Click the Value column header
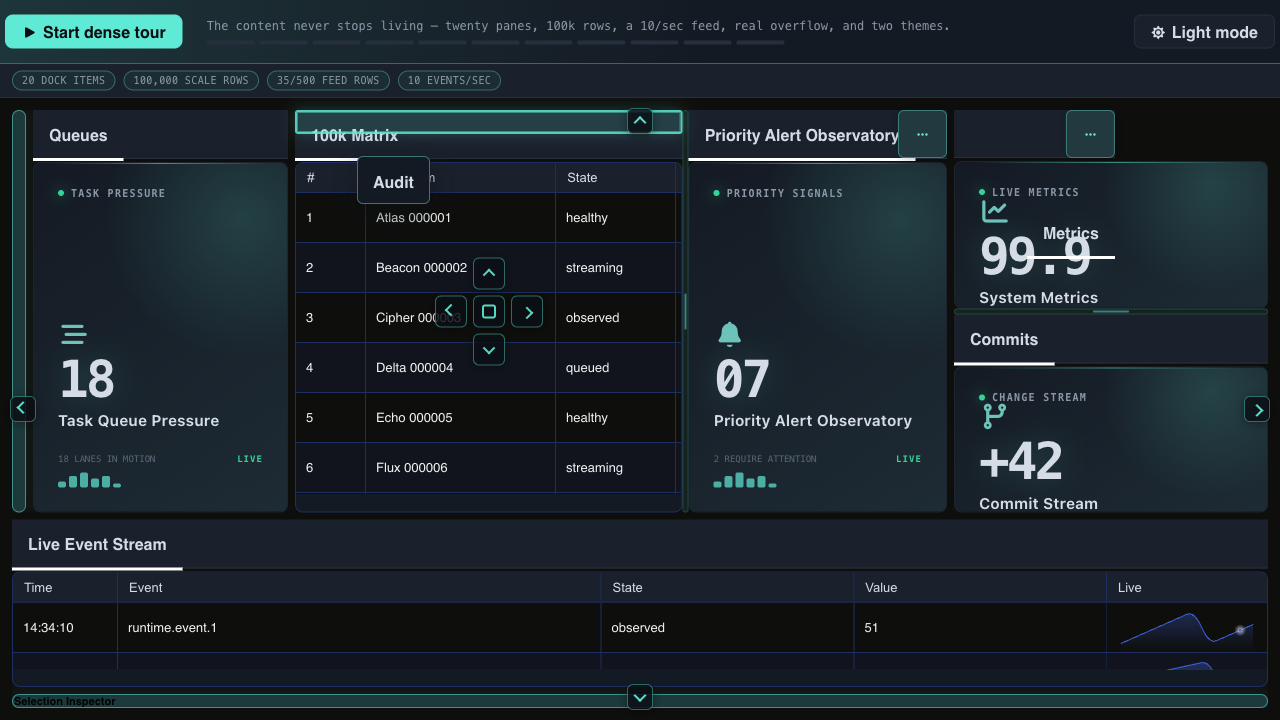The width and height of the screenshot is (1280, 720). (x=980, y=588)
